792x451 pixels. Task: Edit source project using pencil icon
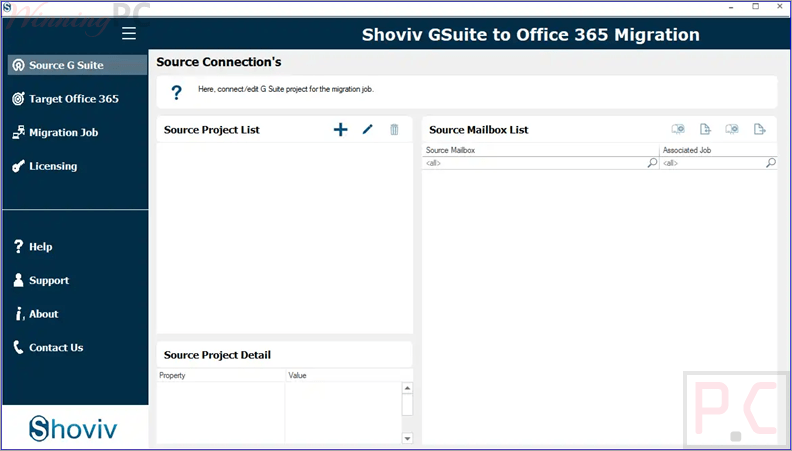[x=367, y=129]
